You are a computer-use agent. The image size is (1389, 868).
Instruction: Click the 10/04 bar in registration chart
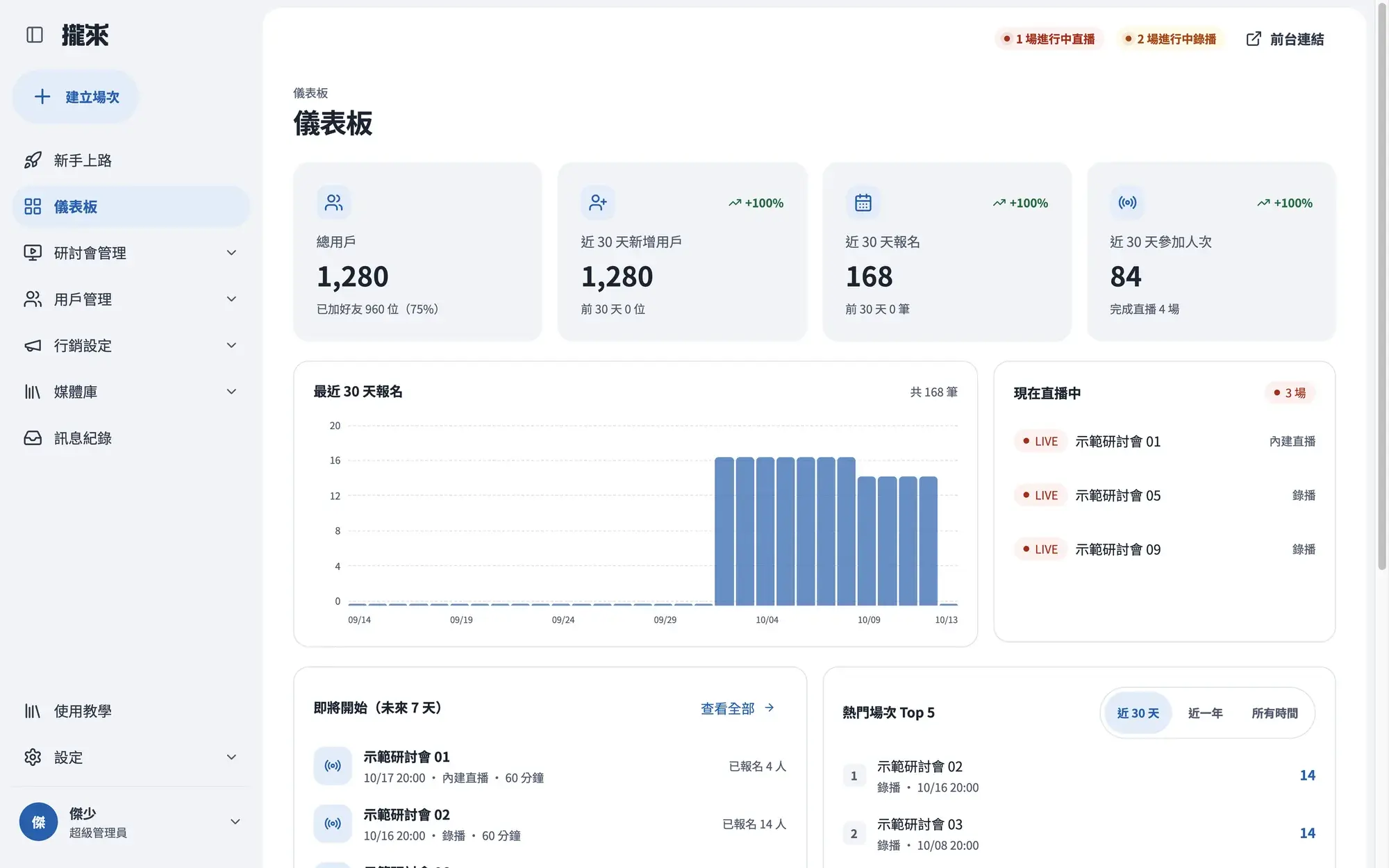tap(765, 531)
